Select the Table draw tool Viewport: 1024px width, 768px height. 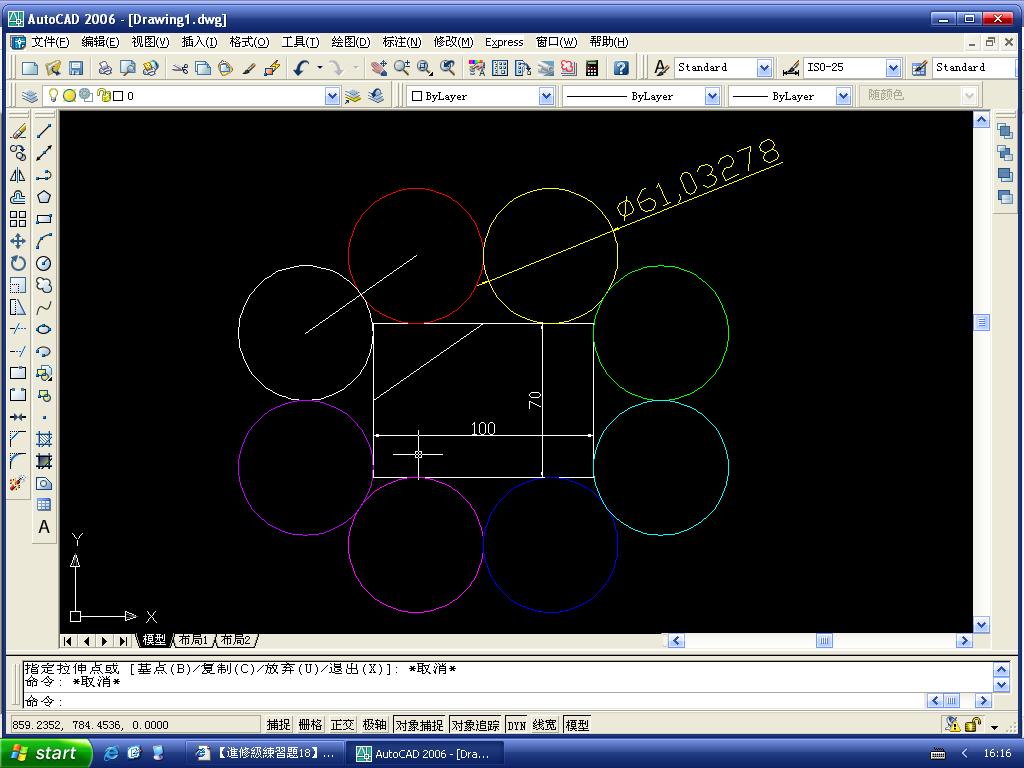coord(44,505)
